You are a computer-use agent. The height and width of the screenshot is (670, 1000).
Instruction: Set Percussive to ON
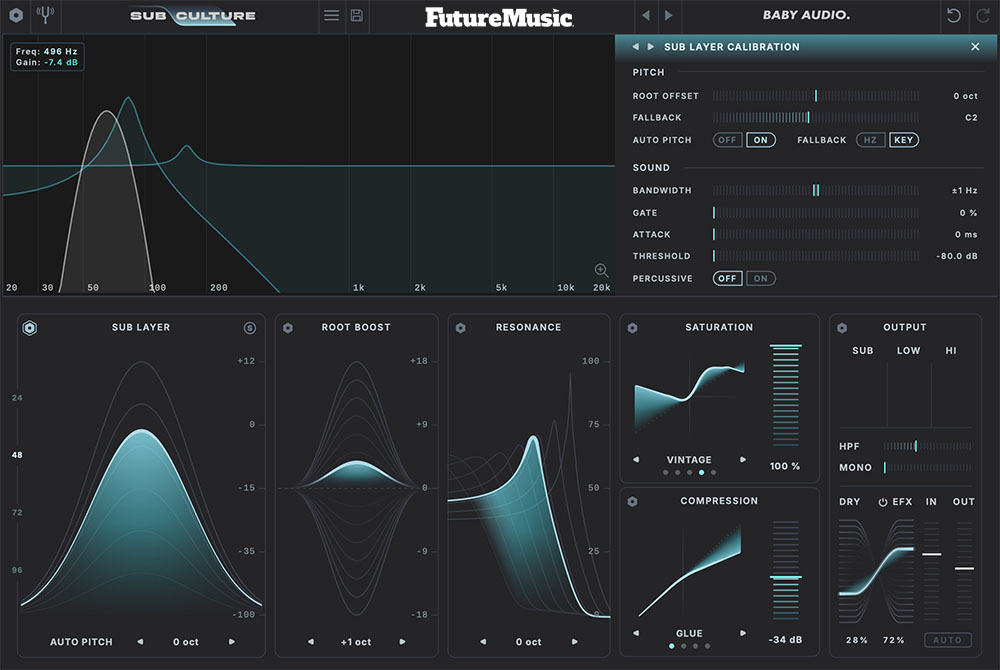(x=761, y=279)
